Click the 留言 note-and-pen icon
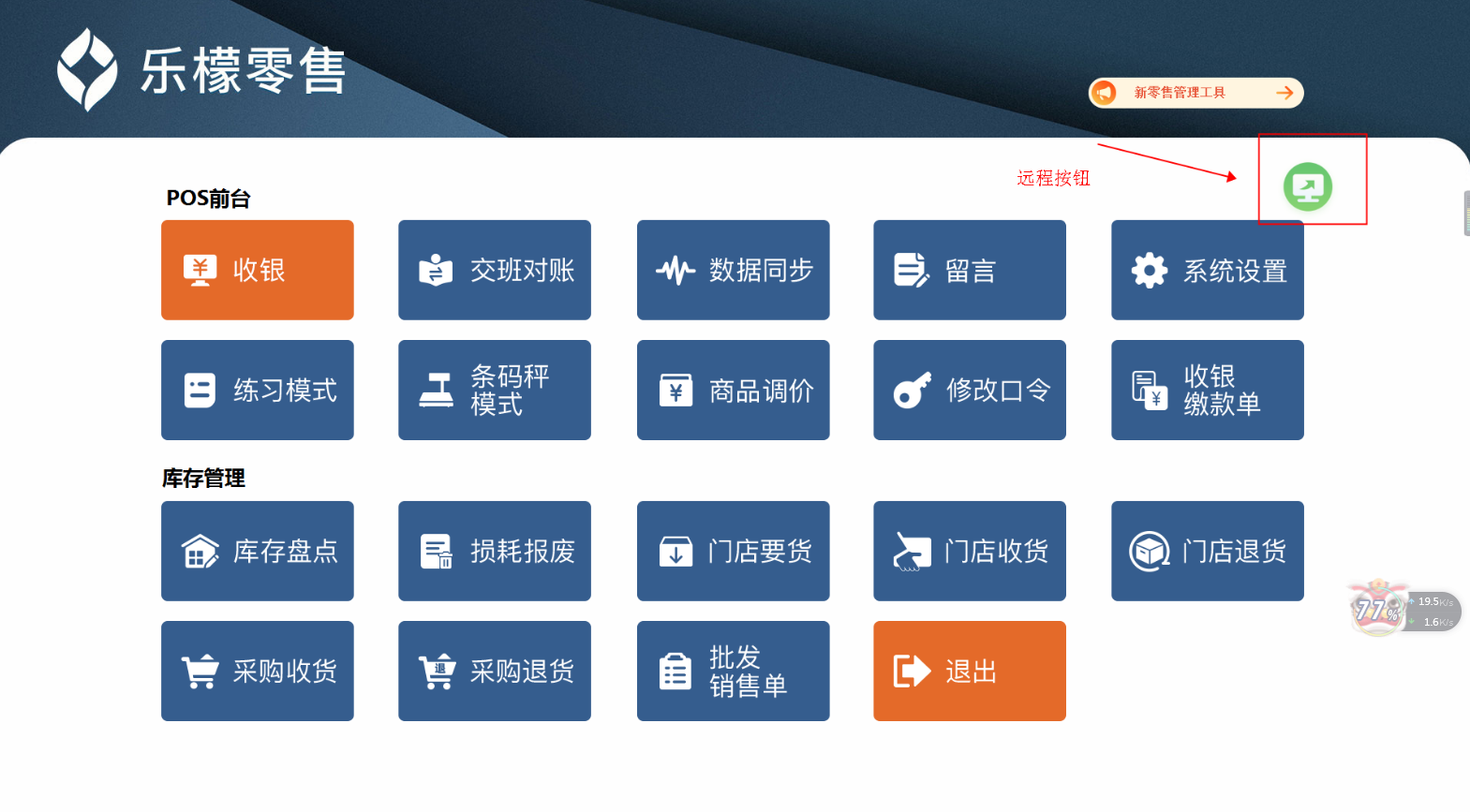 click(912, 271)
